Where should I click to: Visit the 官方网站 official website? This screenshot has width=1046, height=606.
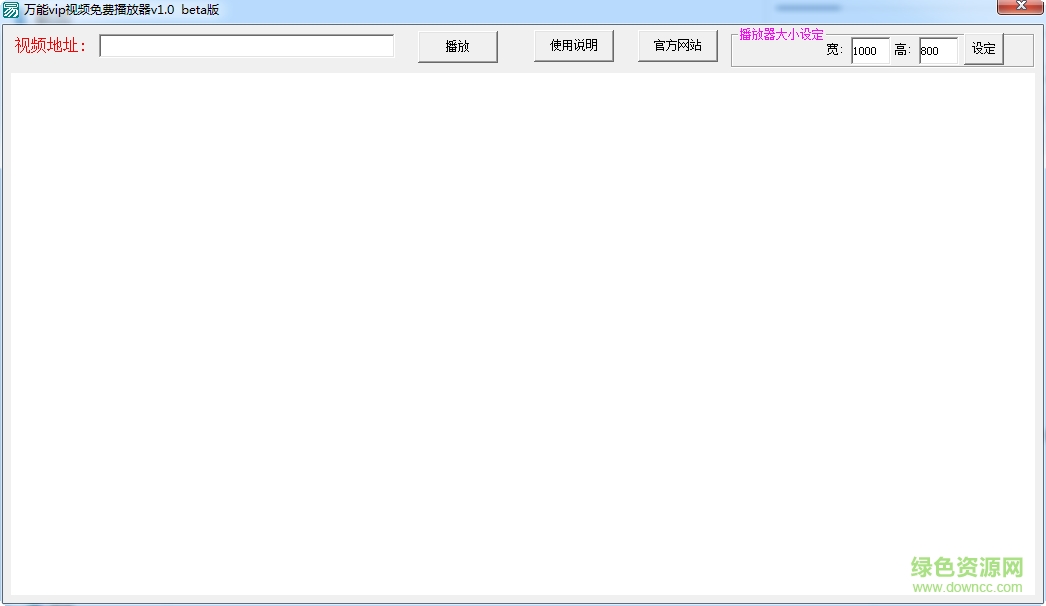click(678, 45)
